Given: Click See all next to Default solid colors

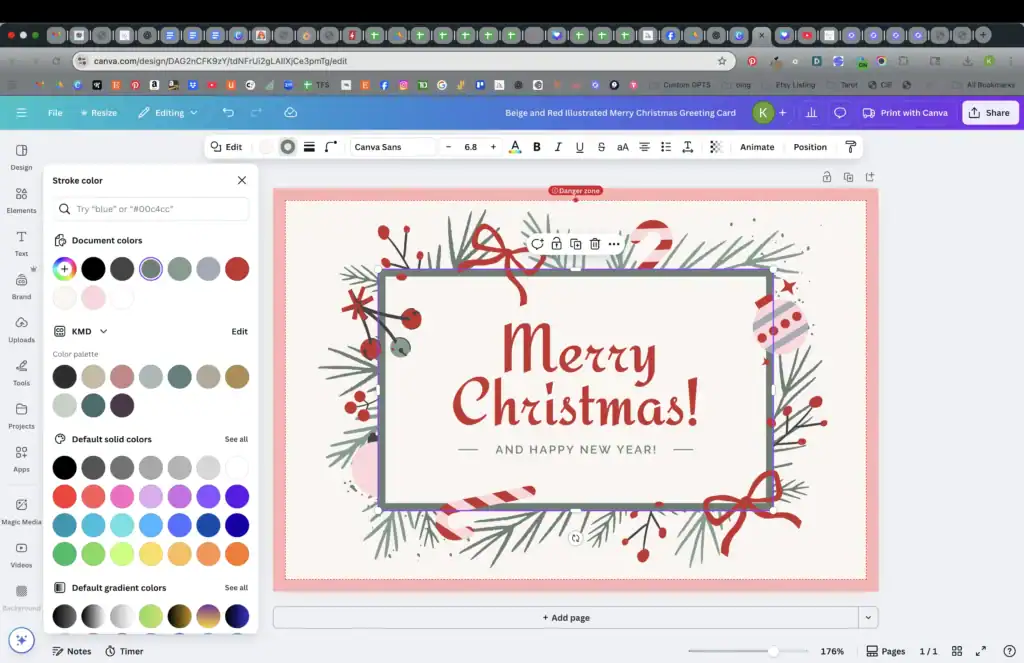Looking at the screenshot, I should [x=236, y=439].
